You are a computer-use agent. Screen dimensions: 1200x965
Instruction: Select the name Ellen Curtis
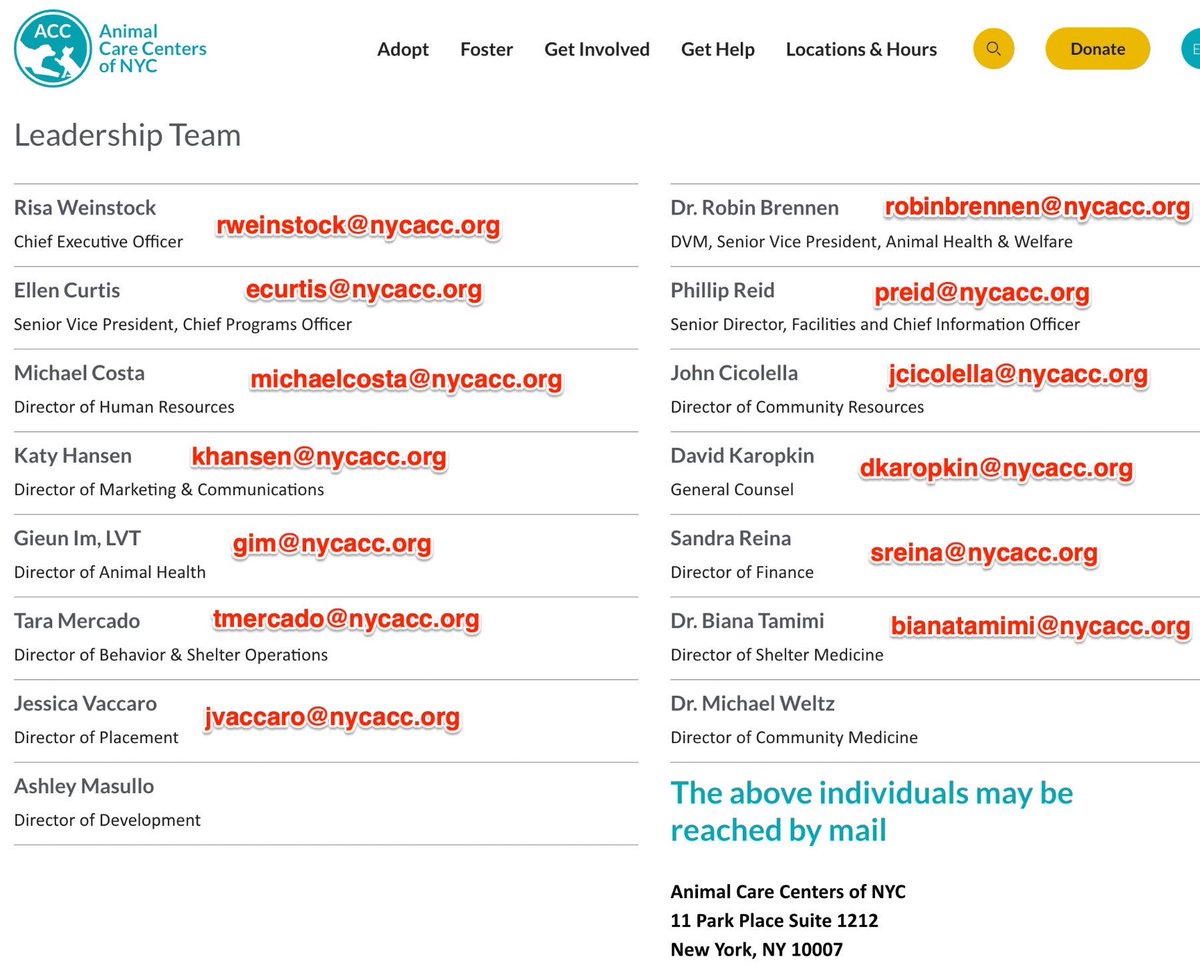[x=67, y=290]
